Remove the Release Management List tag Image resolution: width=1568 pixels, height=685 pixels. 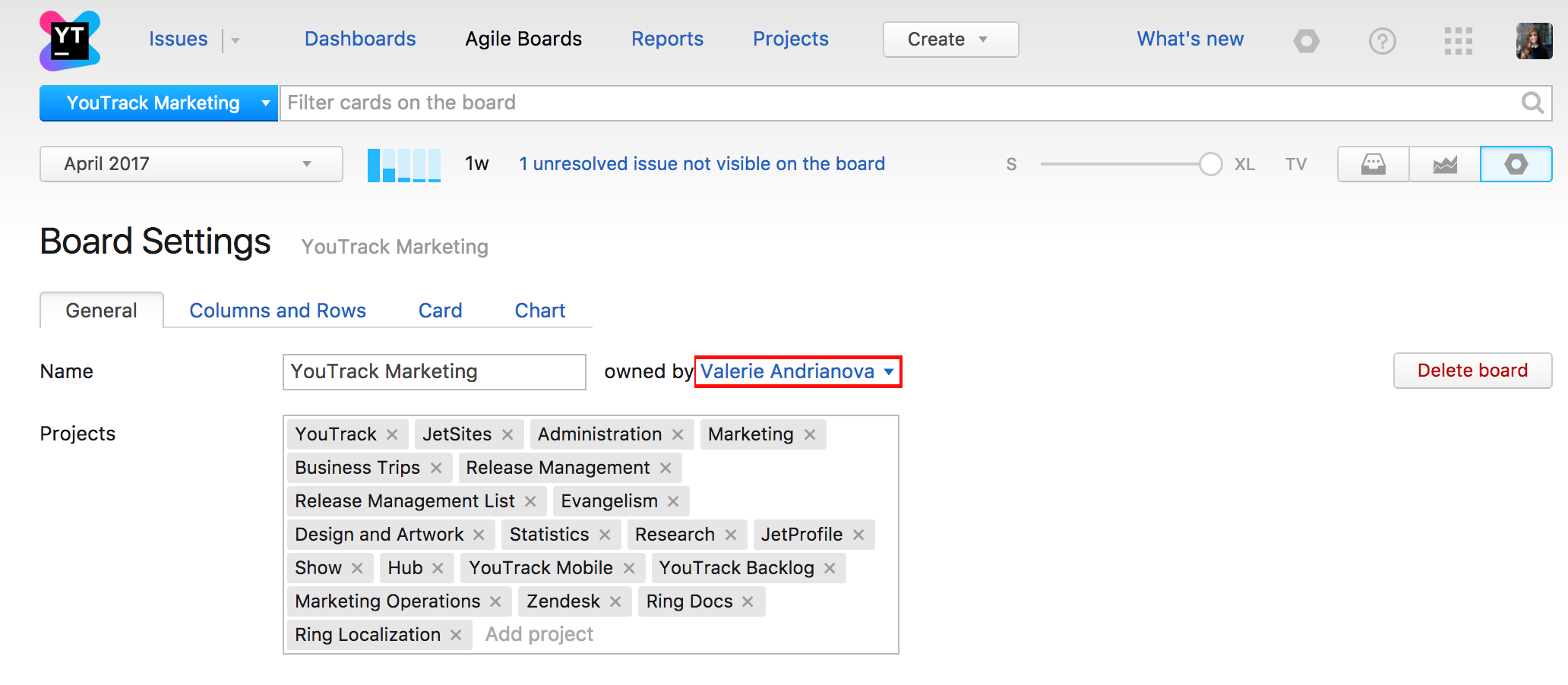[x=530, y=501]
